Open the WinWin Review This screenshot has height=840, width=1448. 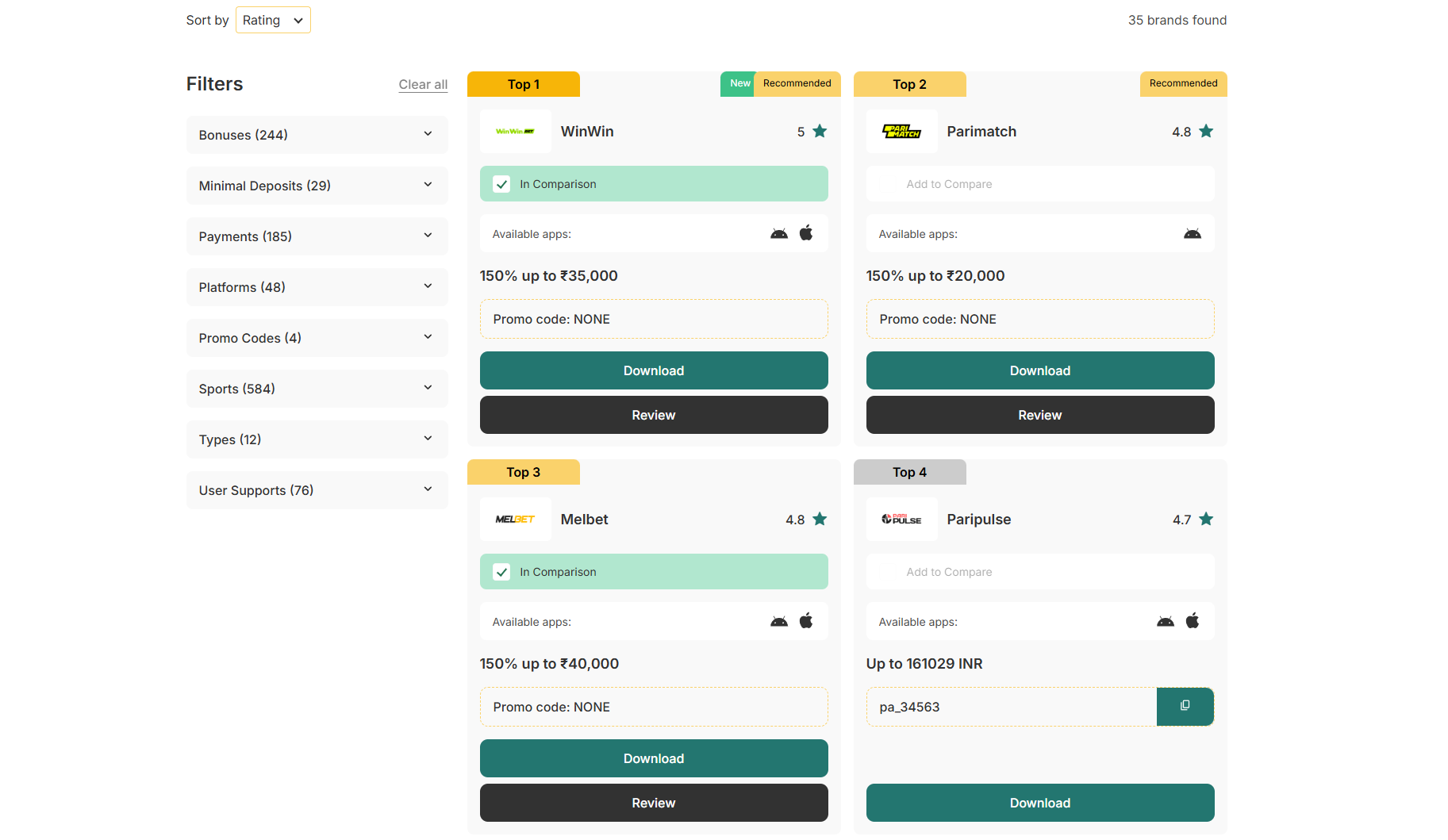(654, 415)
